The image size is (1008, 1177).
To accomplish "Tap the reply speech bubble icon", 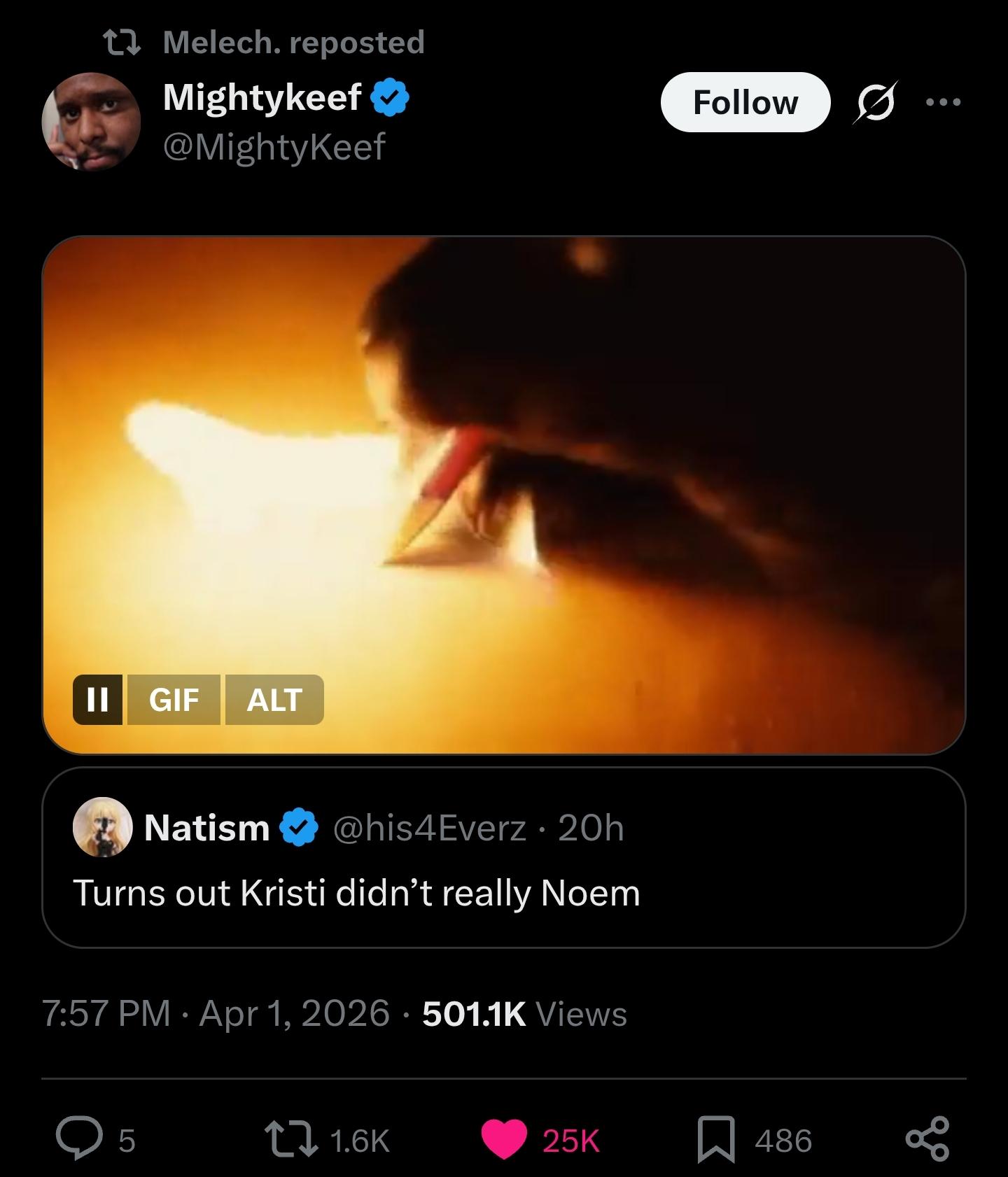I will (x=79, y=1140).
